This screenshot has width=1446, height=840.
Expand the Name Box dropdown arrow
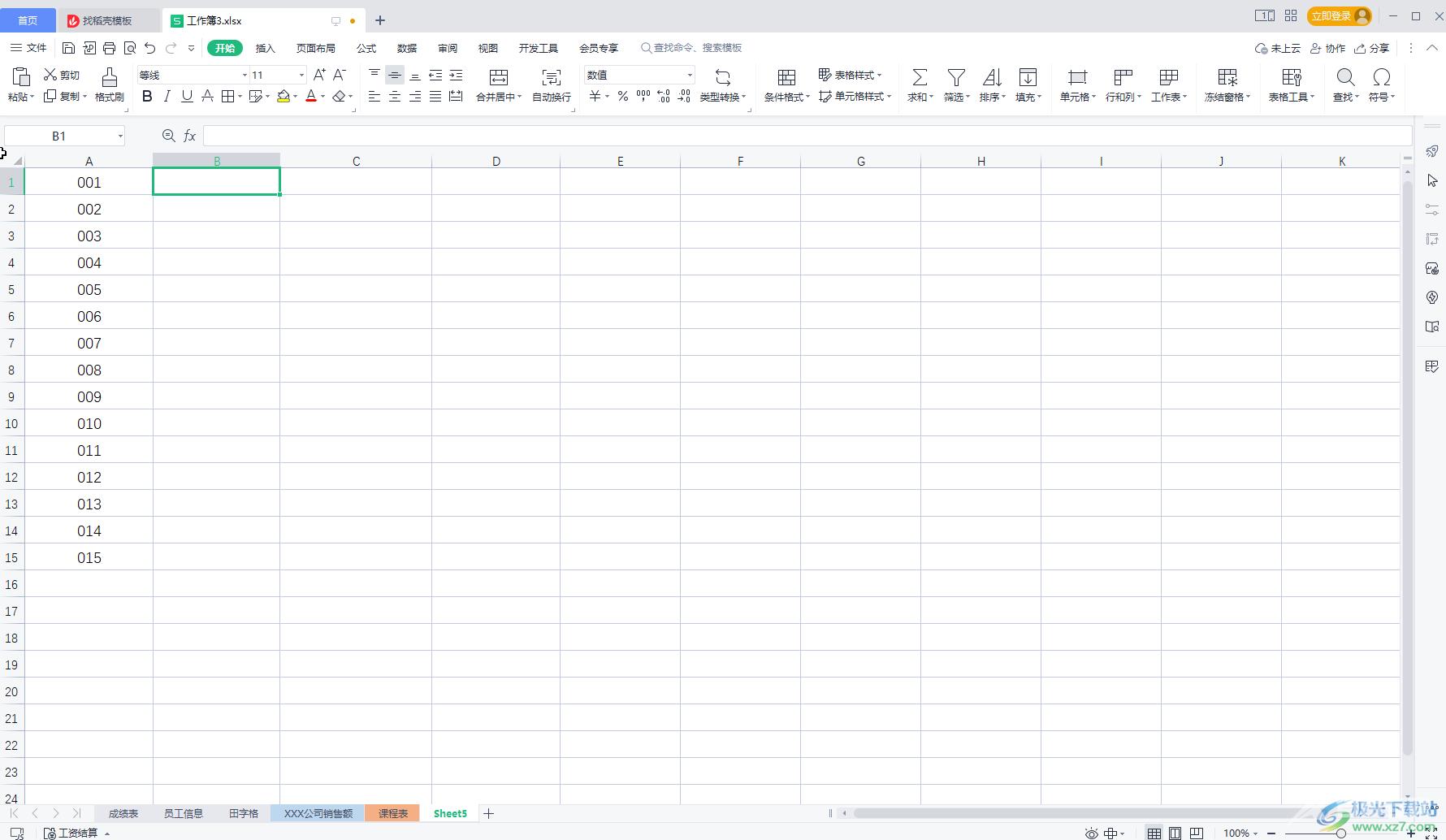pos(120,136)
